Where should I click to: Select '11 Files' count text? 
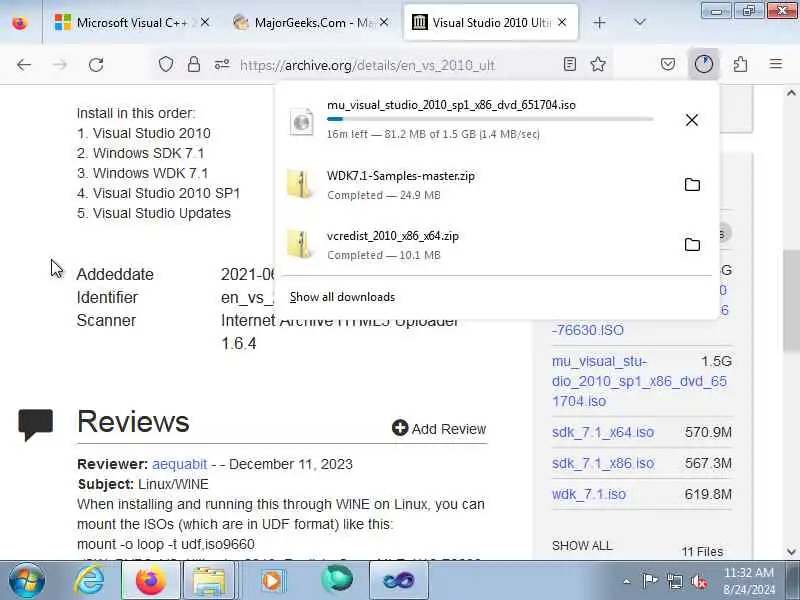coord(703,552)
